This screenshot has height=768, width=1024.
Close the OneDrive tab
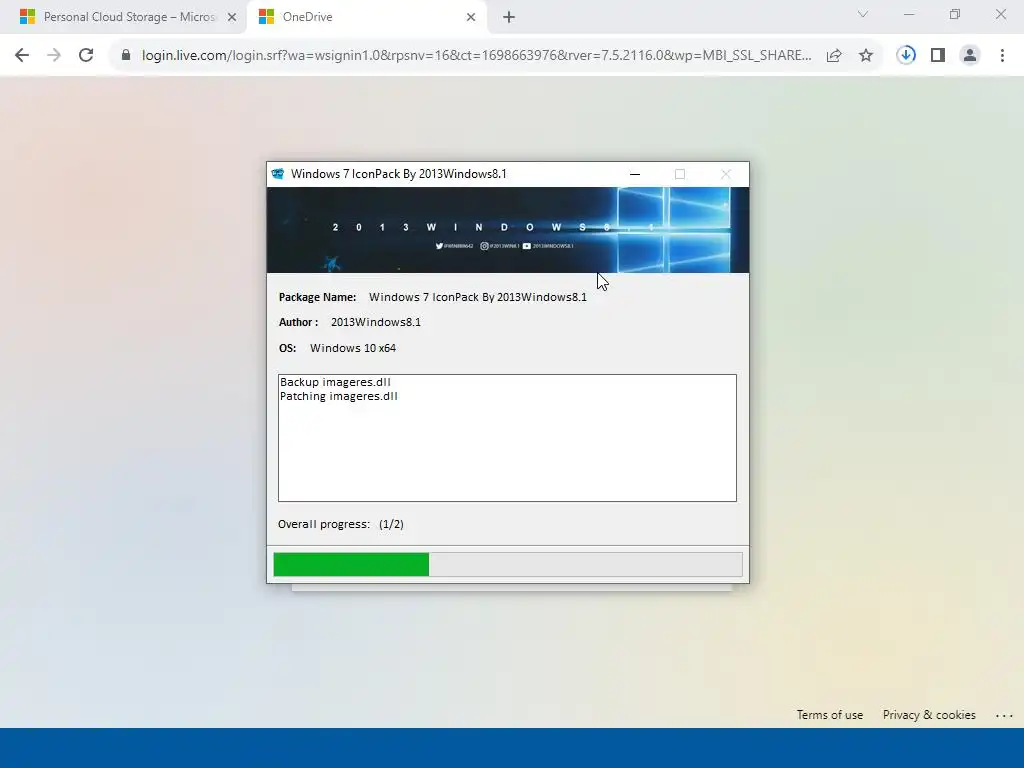[471, 17]
